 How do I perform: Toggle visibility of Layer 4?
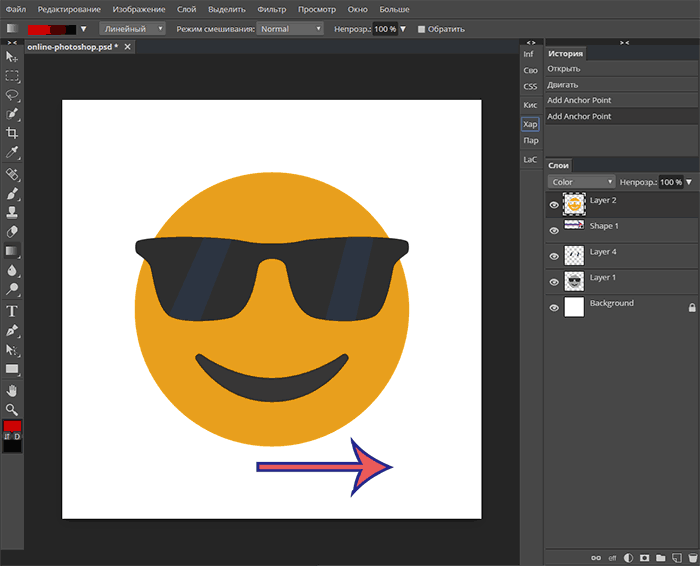[554, 256]
